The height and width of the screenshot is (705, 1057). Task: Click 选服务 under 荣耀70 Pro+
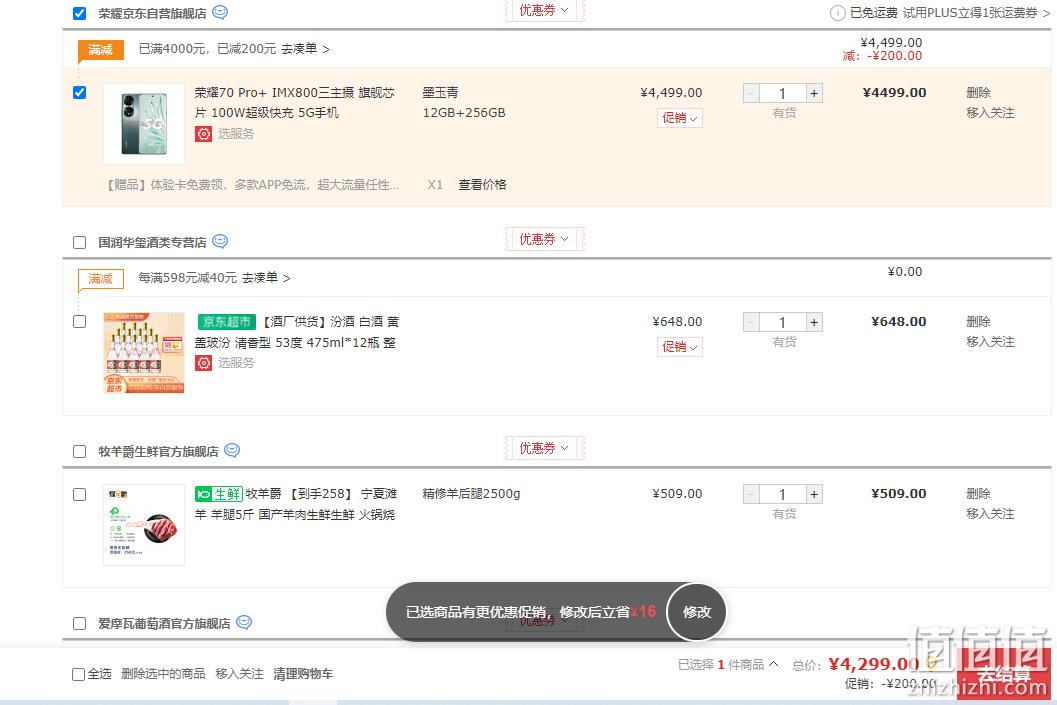click(236, 133)
